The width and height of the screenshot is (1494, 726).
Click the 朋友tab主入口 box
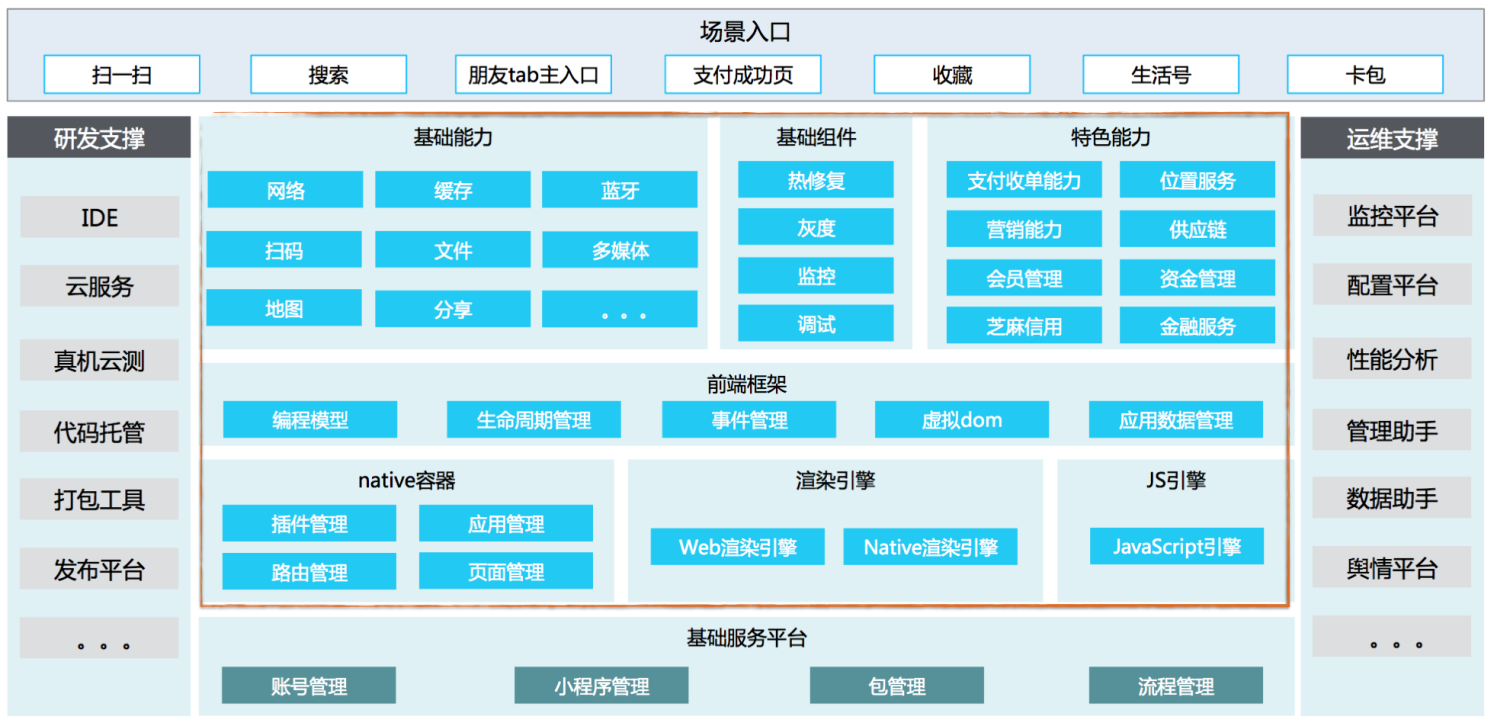point(533,75)
